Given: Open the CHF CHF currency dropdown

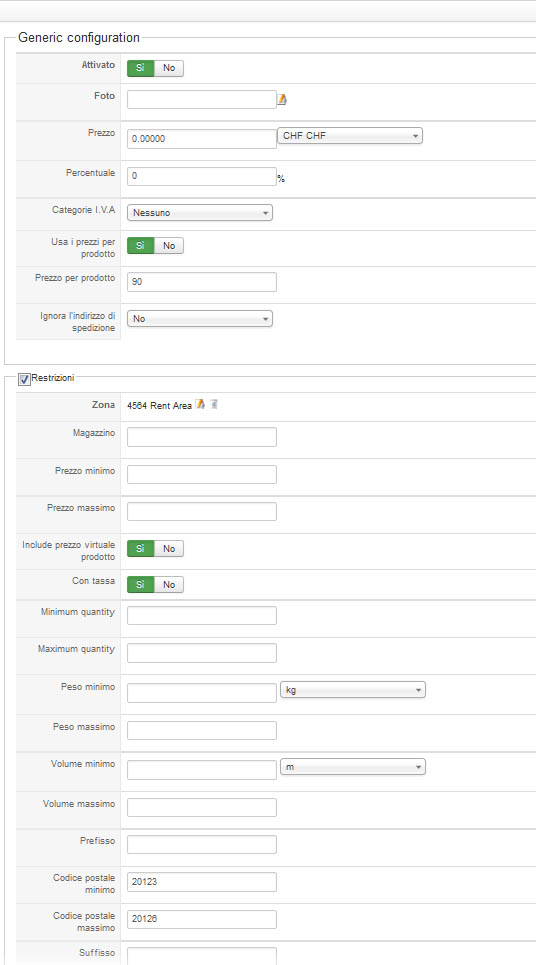Looking at the screenshot, I should tap(350, 136).
